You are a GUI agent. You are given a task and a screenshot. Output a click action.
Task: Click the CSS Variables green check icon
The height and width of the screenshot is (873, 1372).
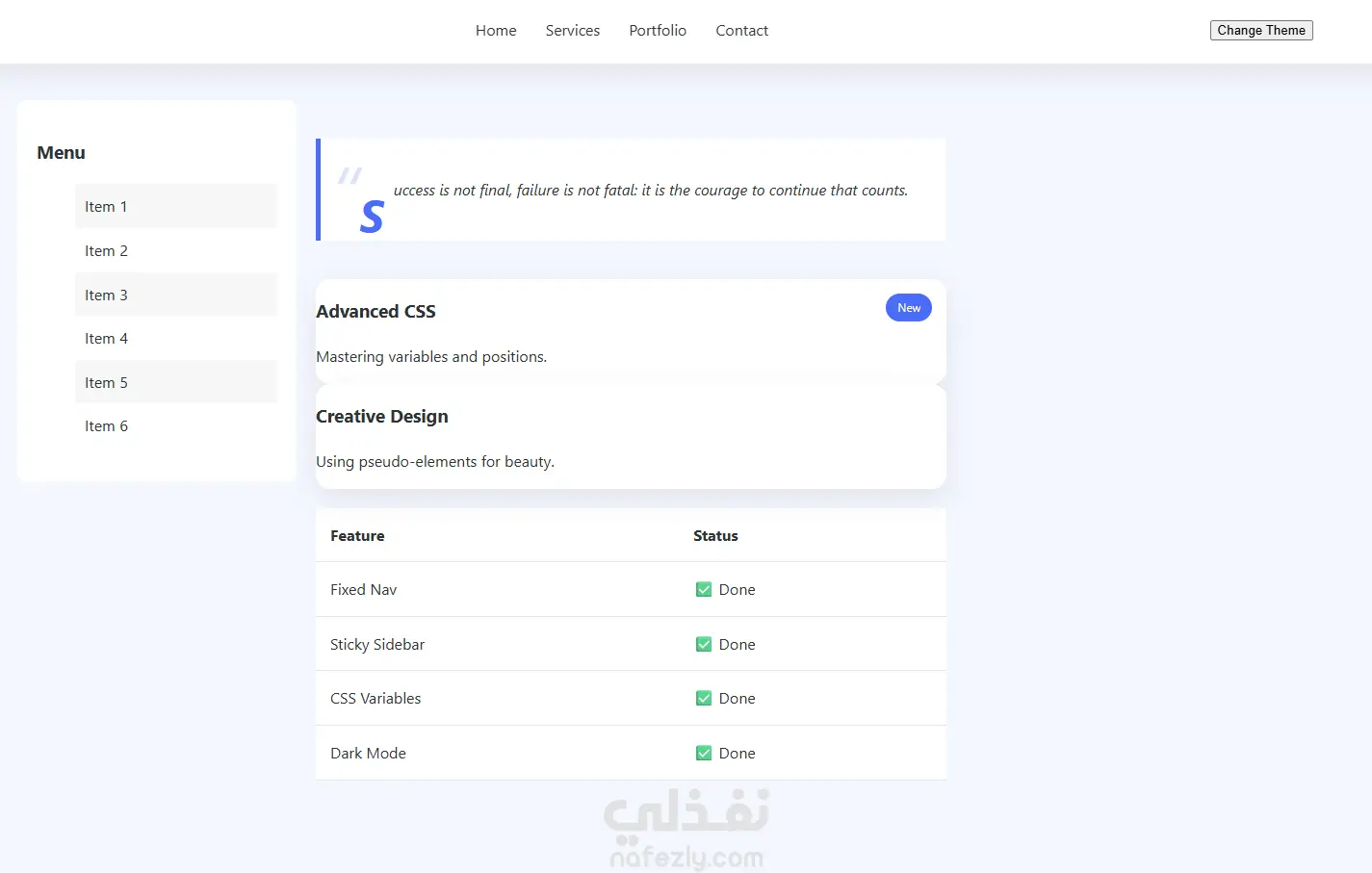point(704,699)
